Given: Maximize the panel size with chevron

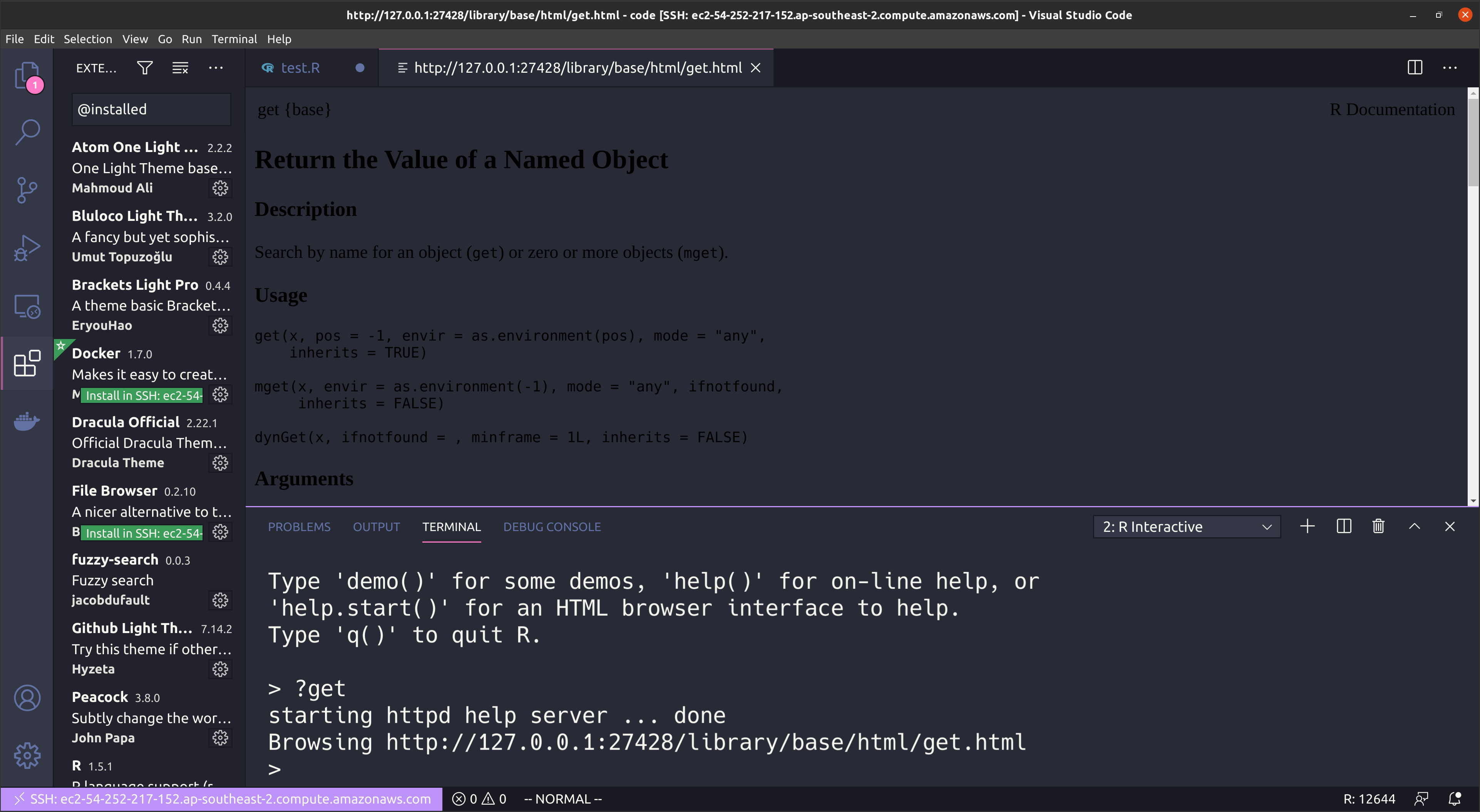Looking at the screenshot, I should pos(1414,526).
